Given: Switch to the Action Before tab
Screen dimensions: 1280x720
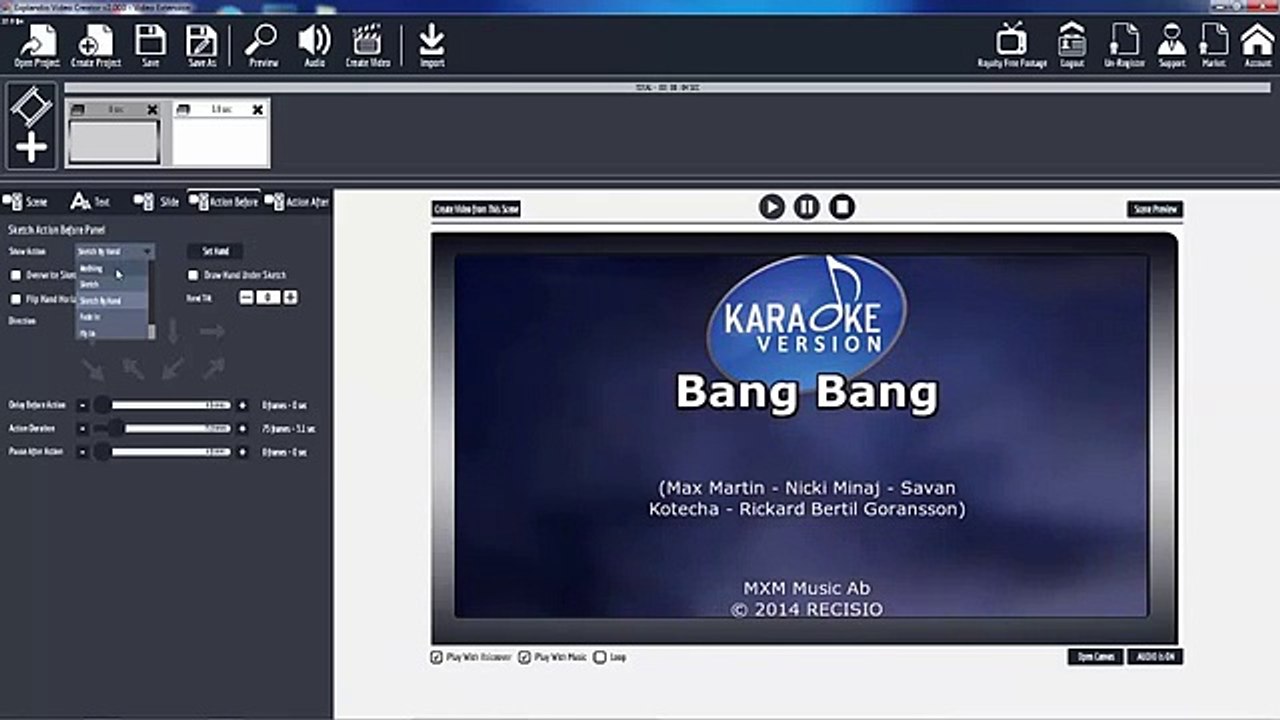Looking at the screenshot, I should [224, 202].
